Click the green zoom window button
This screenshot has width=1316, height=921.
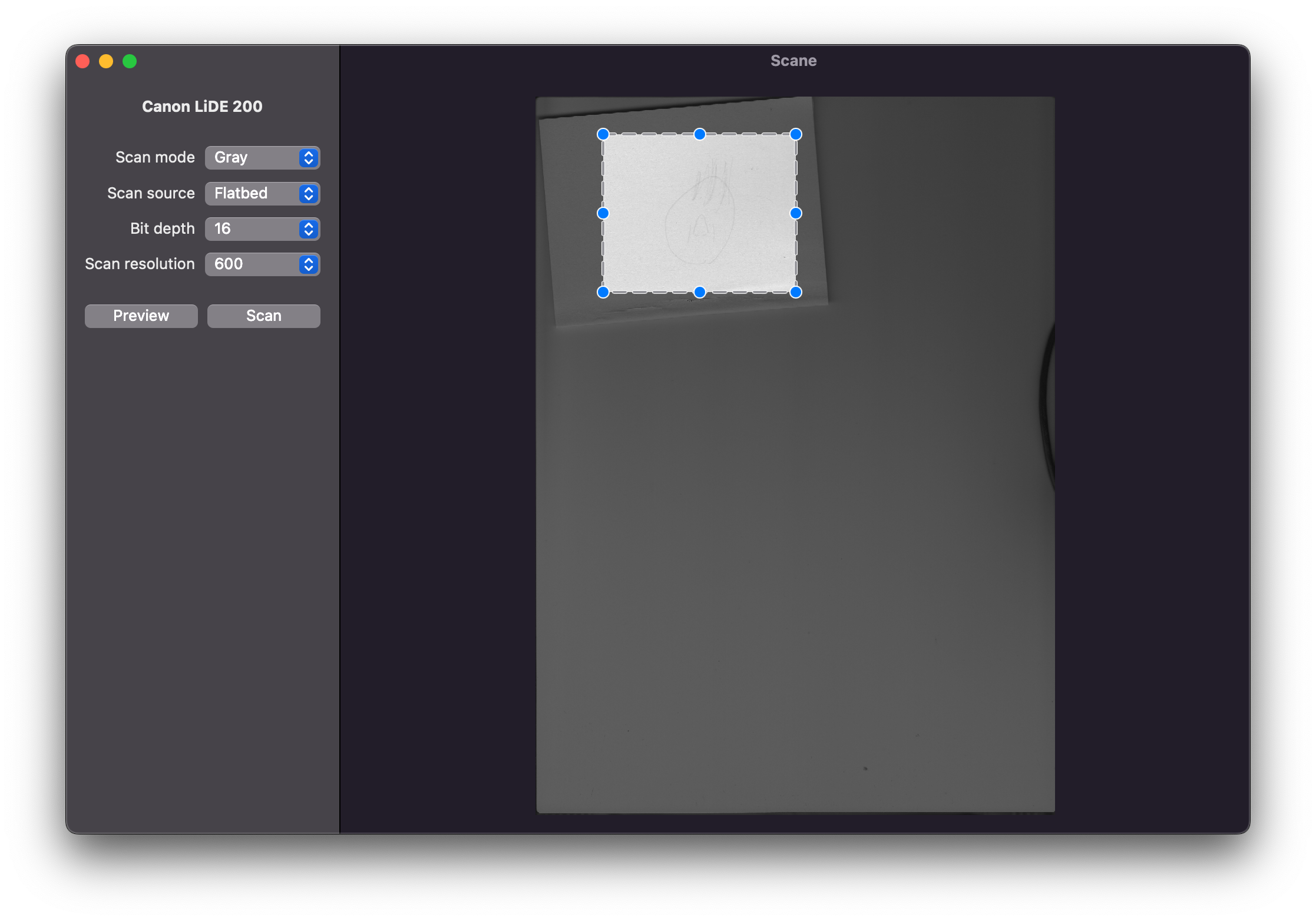130,61
